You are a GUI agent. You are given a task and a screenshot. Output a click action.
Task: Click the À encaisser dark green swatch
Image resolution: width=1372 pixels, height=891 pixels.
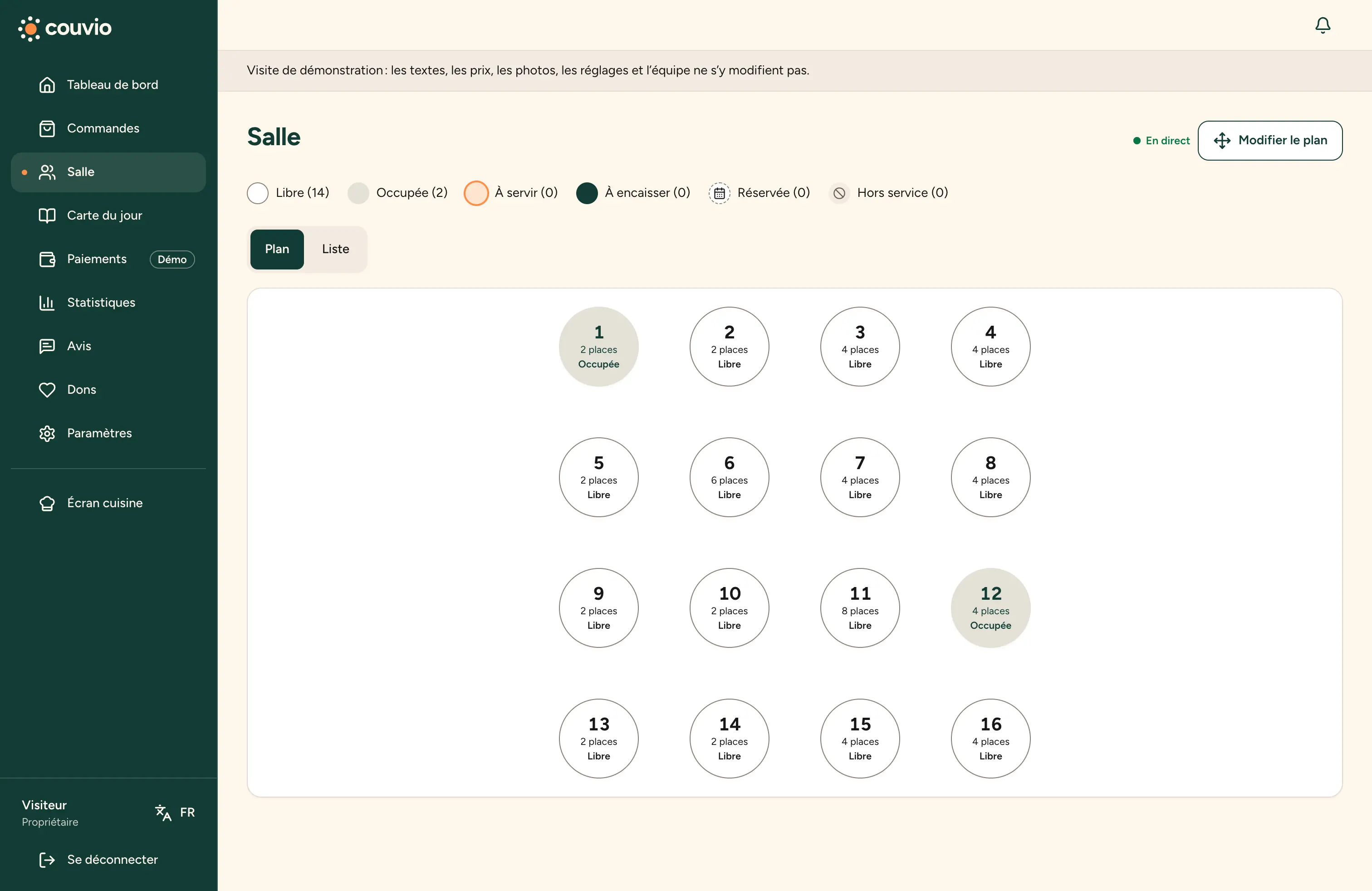[x=587, y=193]
